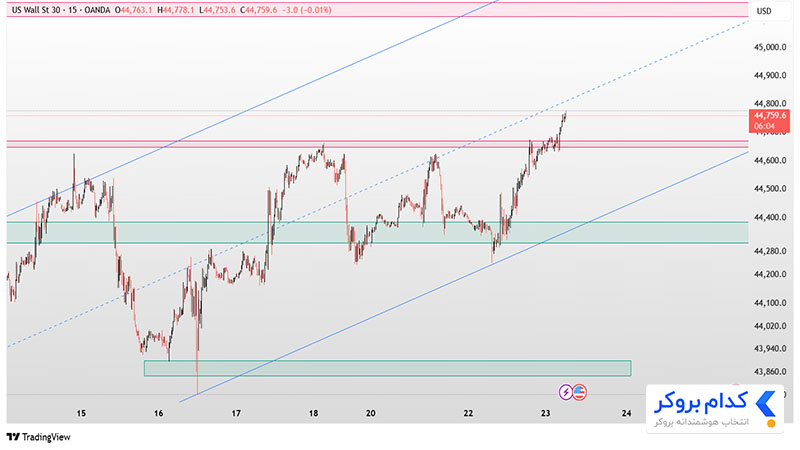Select the top pink zone above 45,000
The height and width of the screenshot is (450, 800).
tap(378, 9)
